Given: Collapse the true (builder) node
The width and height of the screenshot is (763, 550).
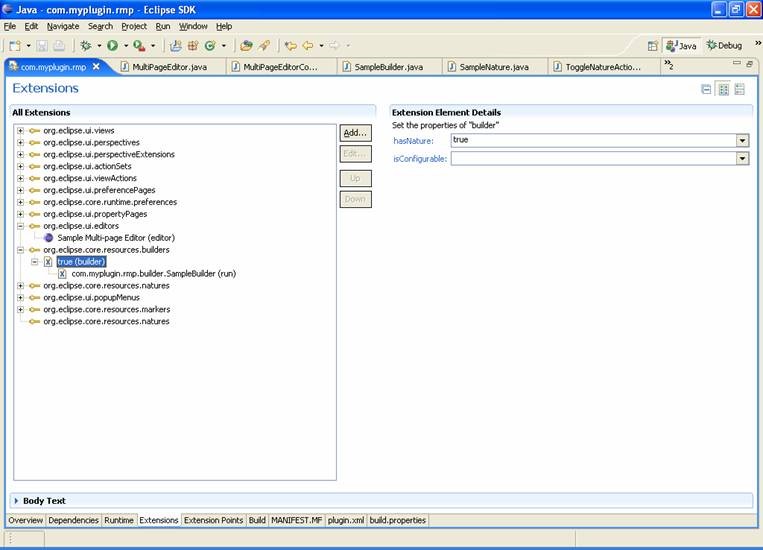Looking at the screenshot, I should 35,262.
